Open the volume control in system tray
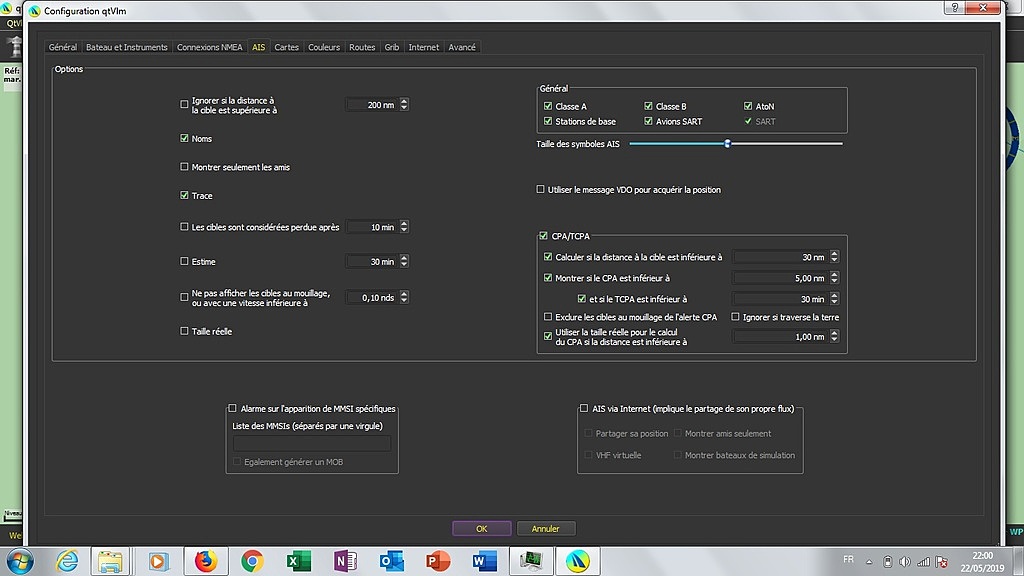The width and height of the screenshot is (1024, 576). (x=904, y=562)
